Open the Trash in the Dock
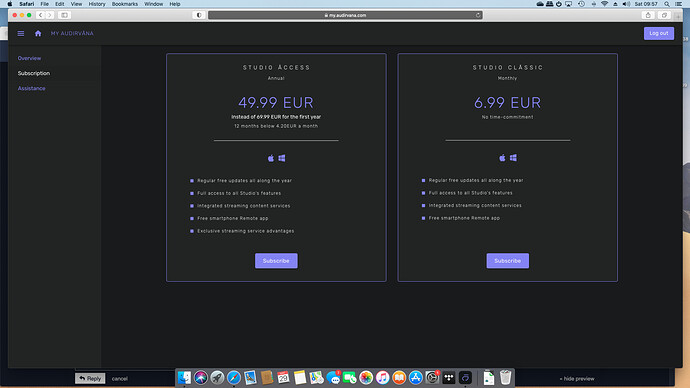Screen dimensions: 690x388 (x=506, y=377)
